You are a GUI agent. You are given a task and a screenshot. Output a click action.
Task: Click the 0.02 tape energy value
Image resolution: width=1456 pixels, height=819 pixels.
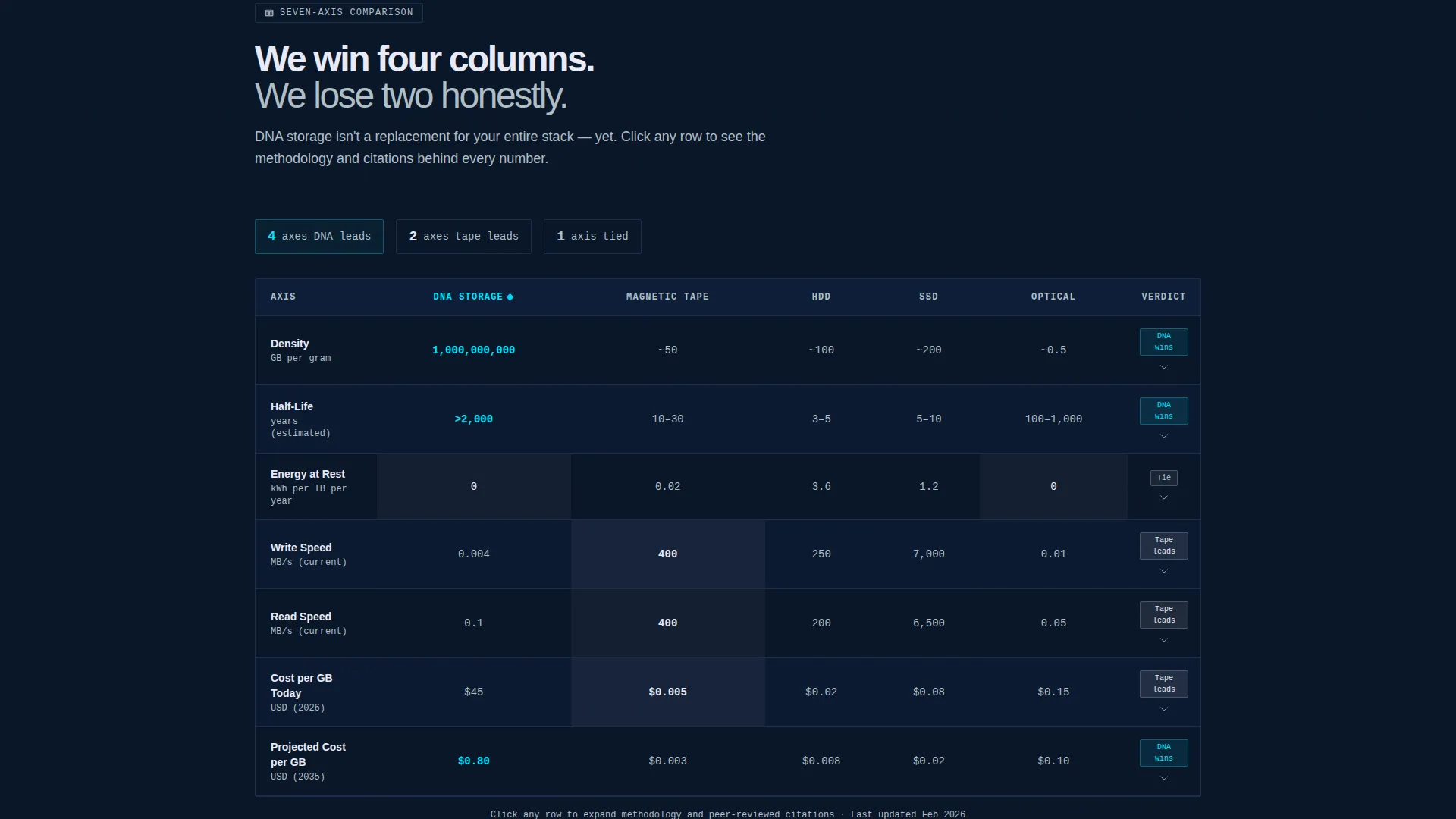[668, 487]
